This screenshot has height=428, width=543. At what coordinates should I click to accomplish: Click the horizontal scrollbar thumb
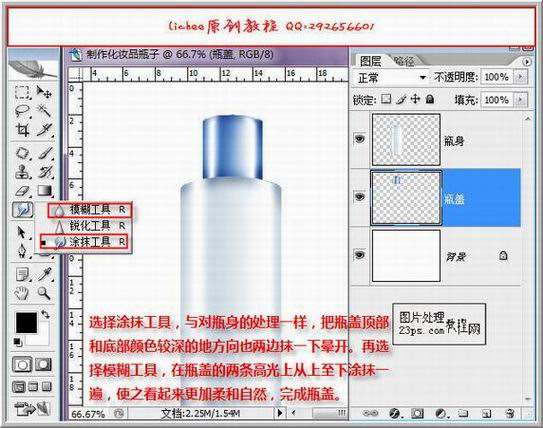(x=329, y=413)
